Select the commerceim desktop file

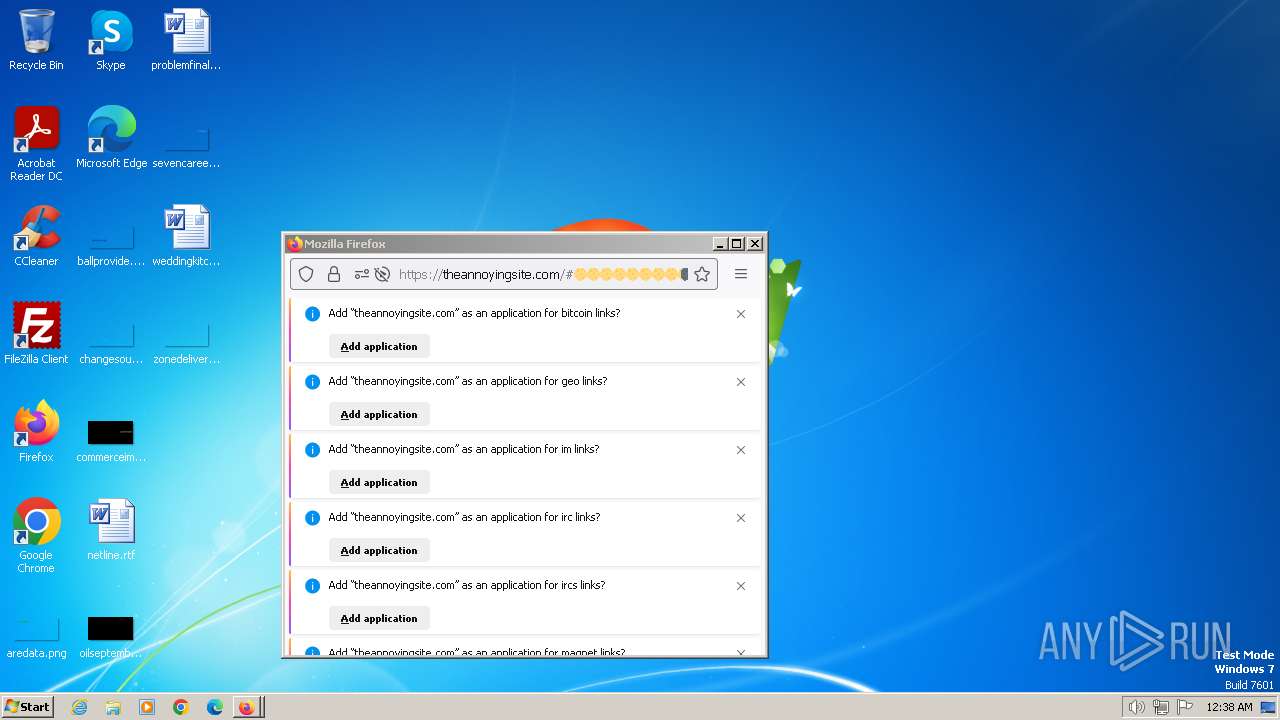point(111,440)
